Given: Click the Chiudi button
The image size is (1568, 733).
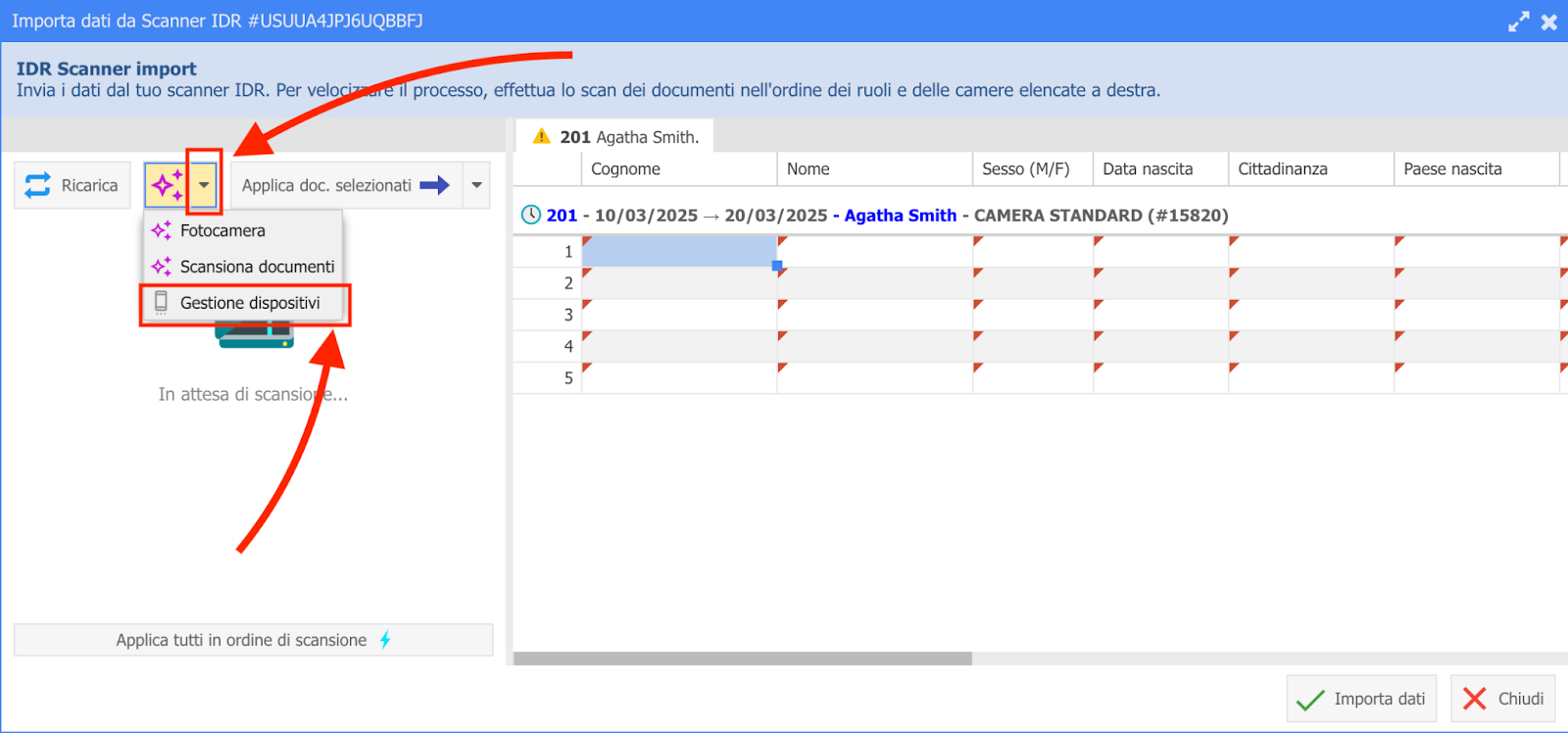Looking at the screenshot, I should (x=1502, y=699).
